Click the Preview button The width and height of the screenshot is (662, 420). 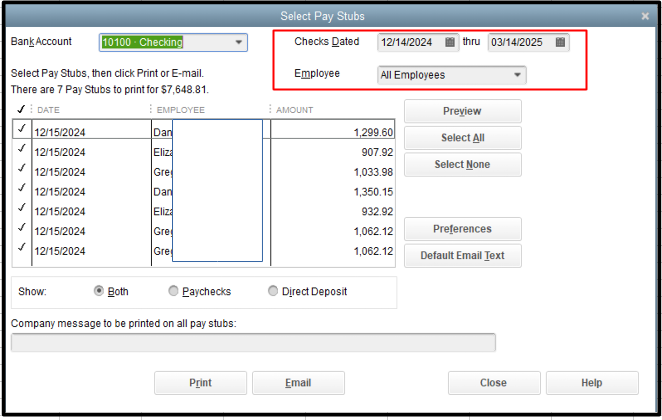pos(463,111)
